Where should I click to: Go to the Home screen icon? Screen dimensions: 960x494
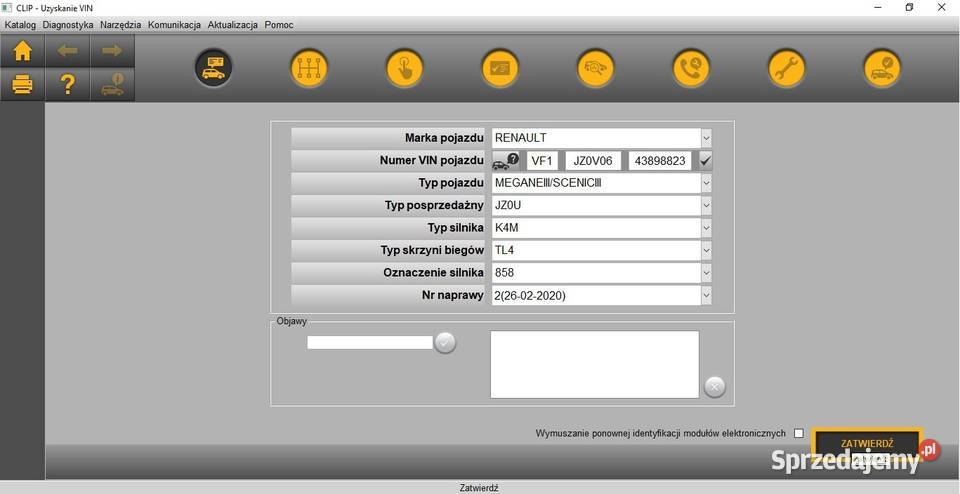[22, 51]
